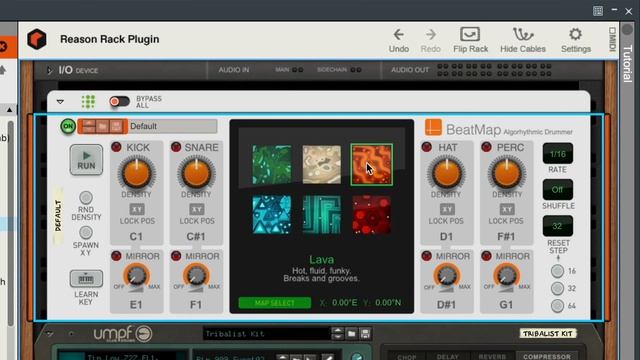
Task: Step Umpf patch with up/down arrows
Action: click(x=338, y=333)
